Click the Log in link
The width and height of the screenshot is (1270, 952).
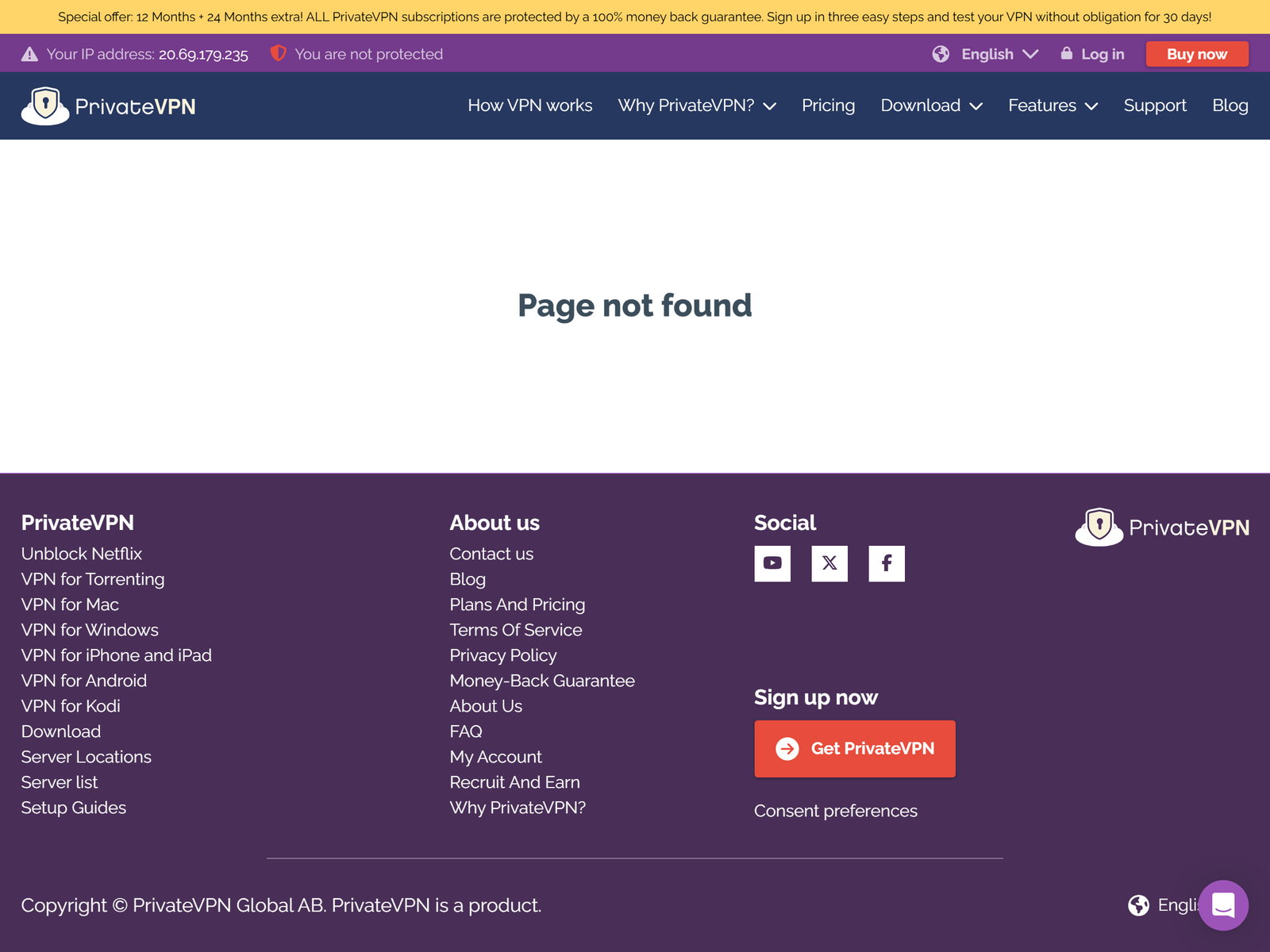1103,54
